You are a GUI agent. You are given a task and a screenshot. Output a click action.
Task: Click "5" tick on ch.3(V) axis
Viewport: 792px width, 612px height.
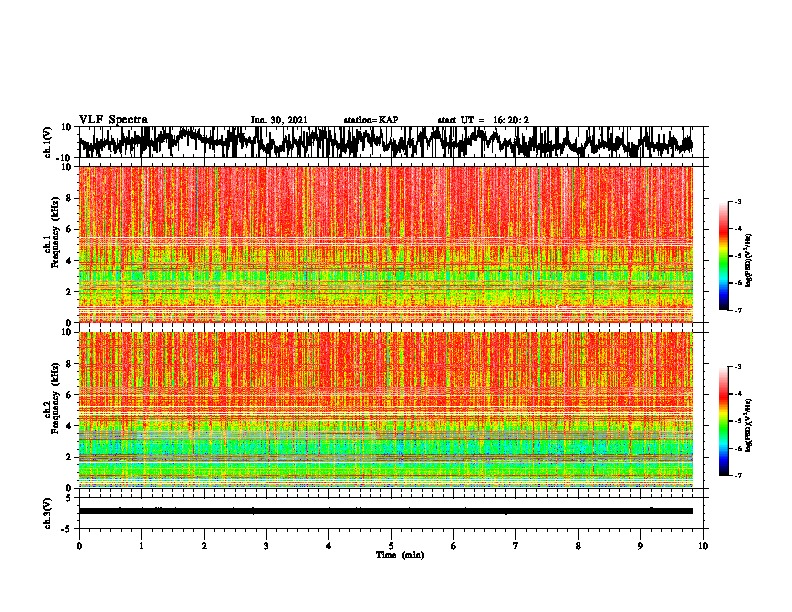coord(70,498)
